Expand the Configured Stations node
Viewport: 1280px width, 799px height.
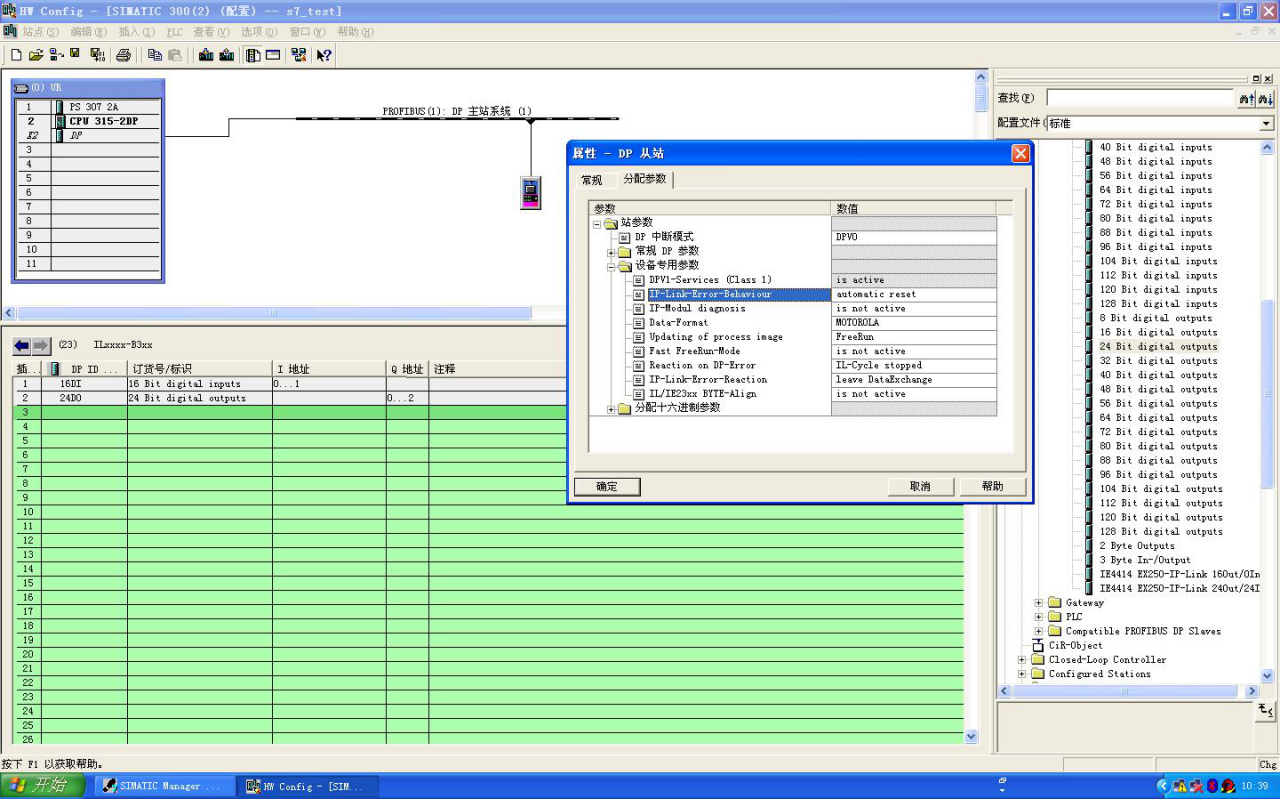[x=1022, y=674]
